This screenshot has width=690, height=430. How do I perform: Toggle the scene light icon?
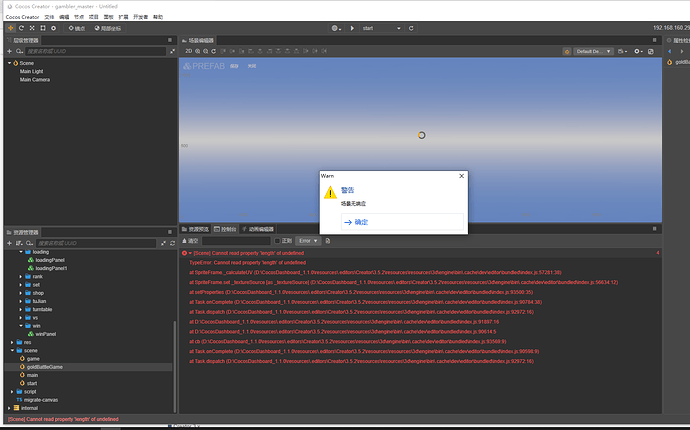point(567,51)
